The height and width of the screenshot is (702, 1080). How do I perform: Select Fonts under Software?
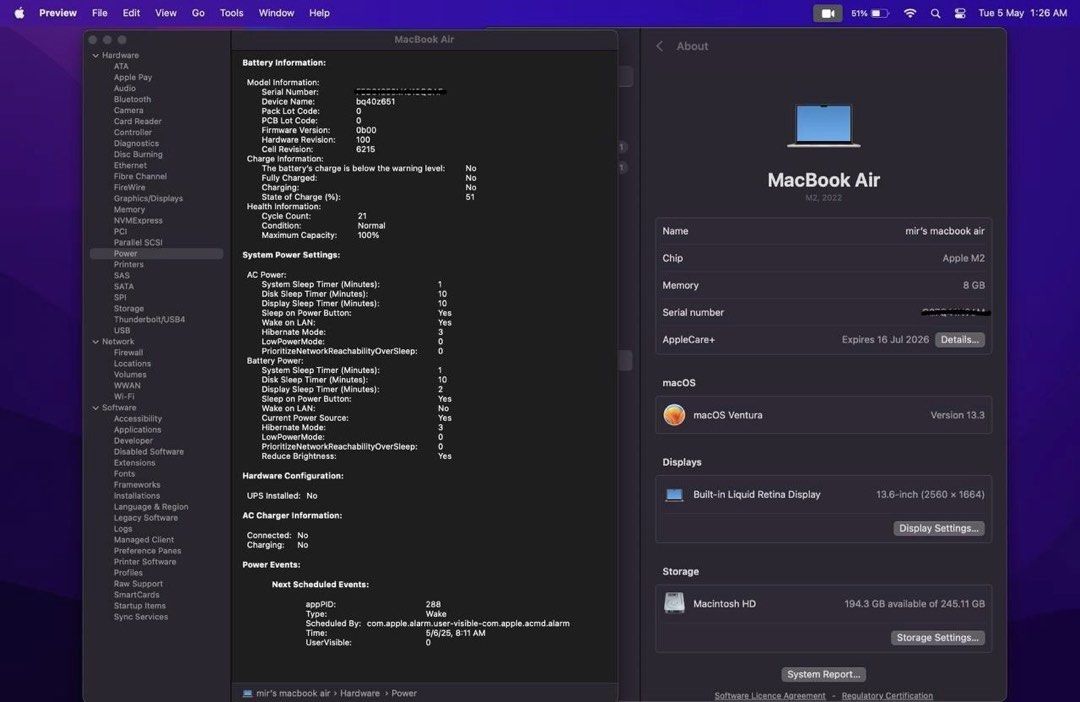click(125, 474)
